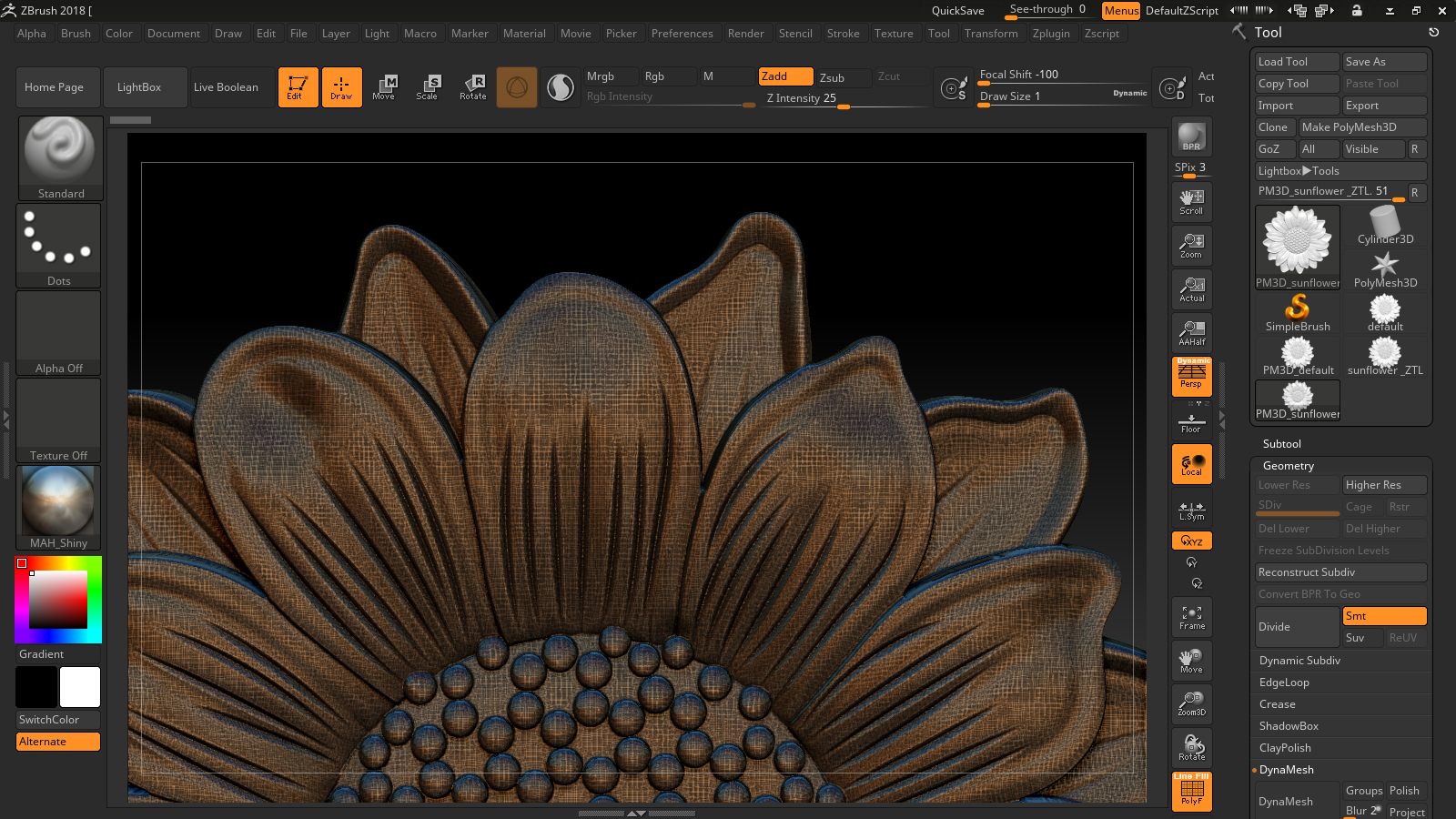
Task: Click the lock icon in the title bar
Action: (x=1357, y=11)
